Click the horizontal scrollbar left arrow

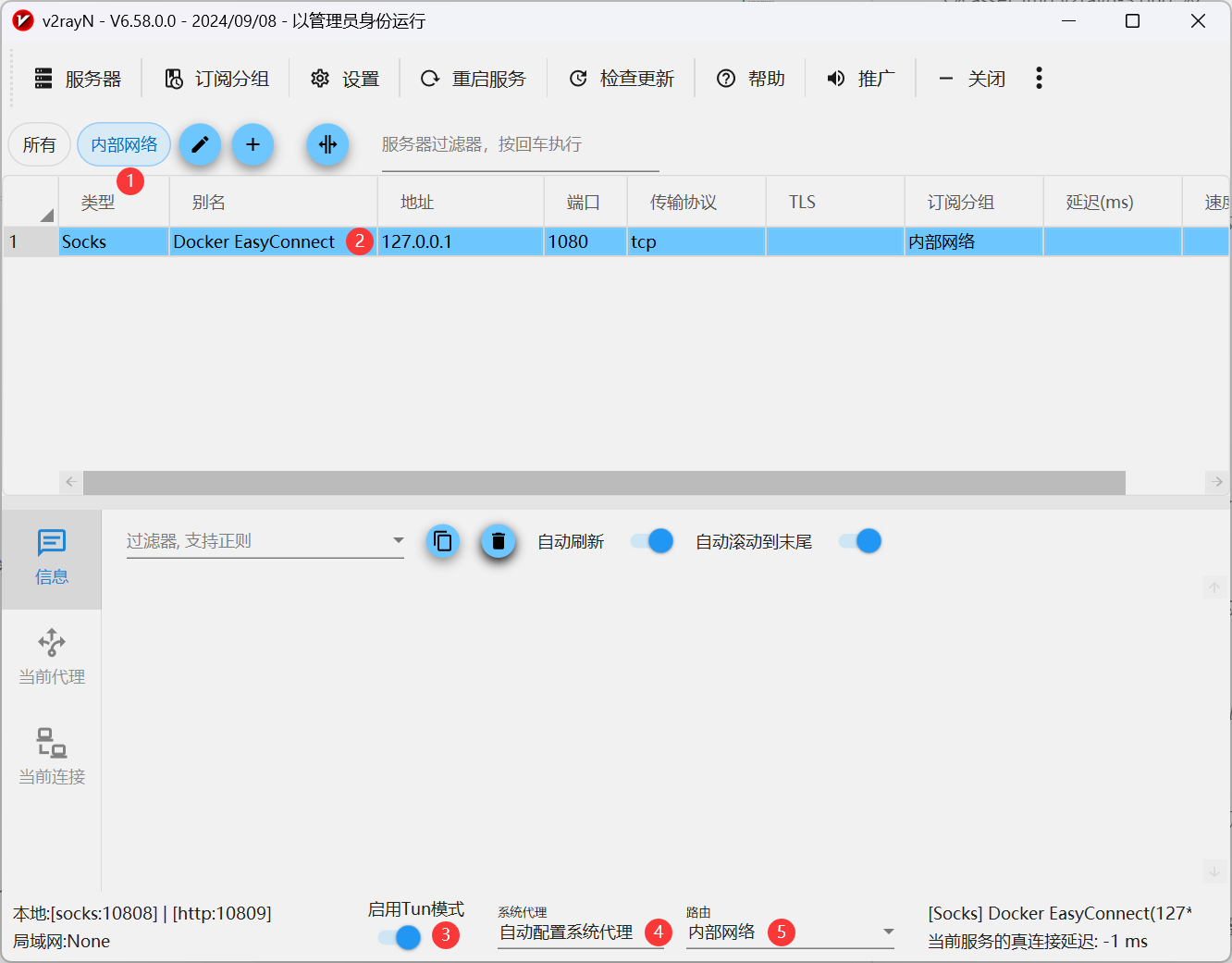click(x=70, y=482)
